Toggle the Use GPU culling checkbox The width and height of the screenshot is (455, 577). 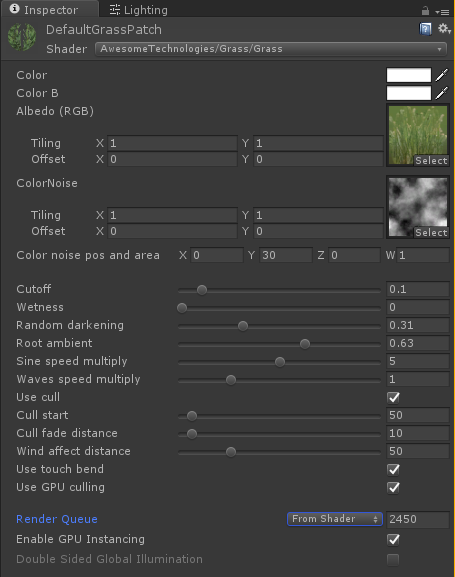393,488
